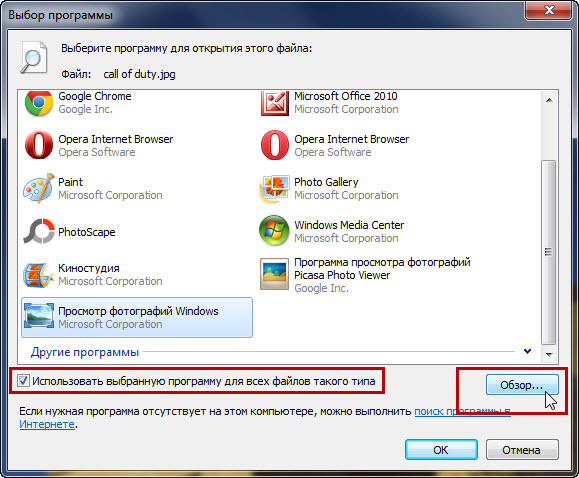Confirm with the OK button

[441, 450]
